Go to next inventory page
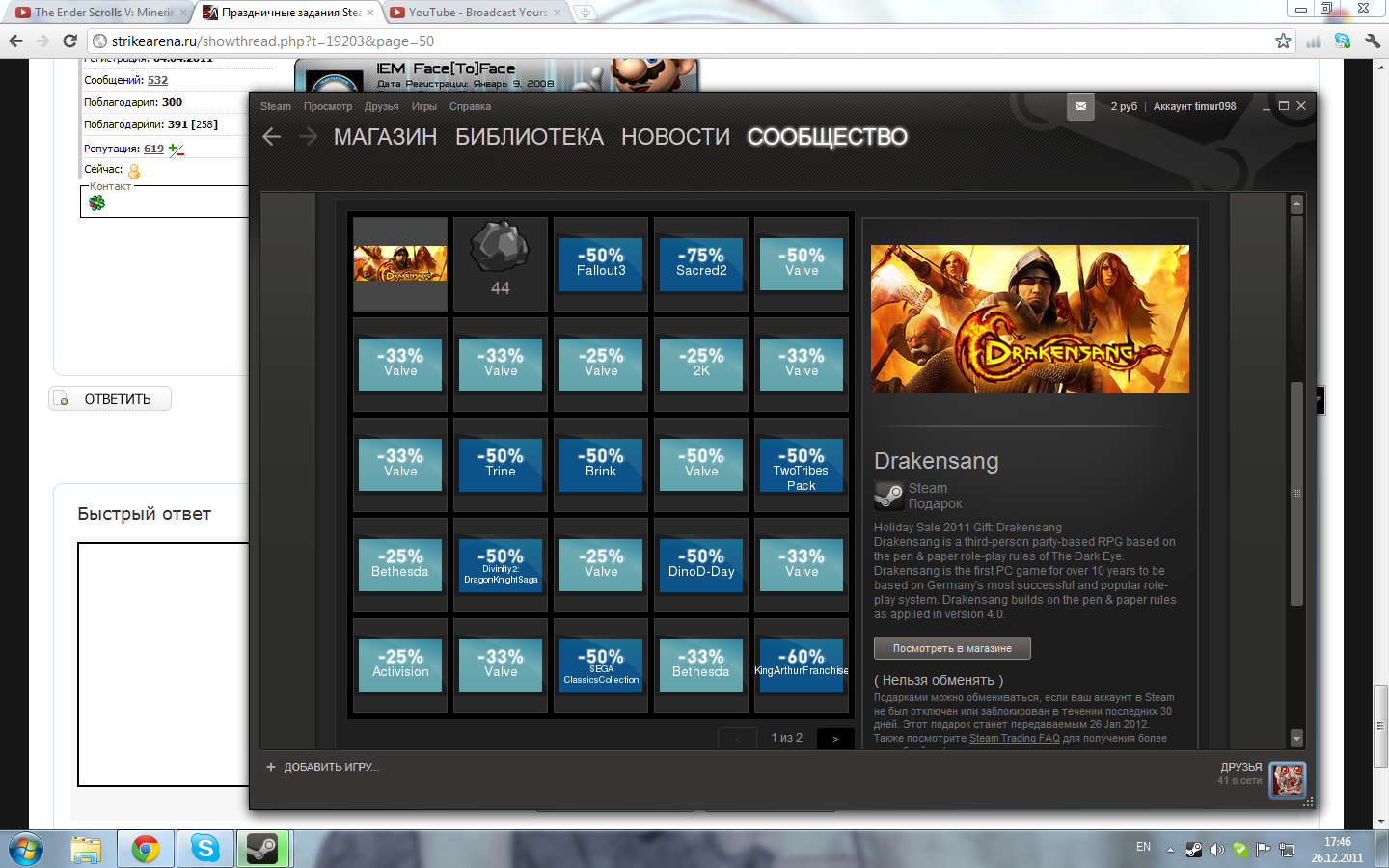This screenshot has width=1389, height=868. tap(835, 739)
